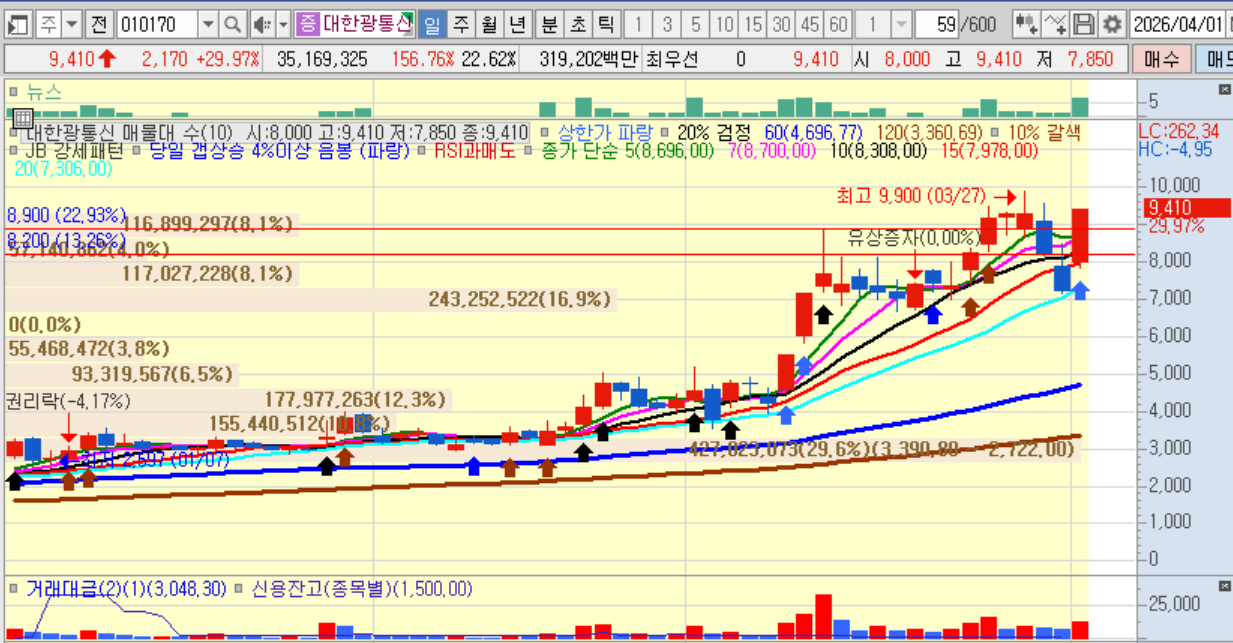Expand the stock code 010170 dropdown

pos(207,23)
